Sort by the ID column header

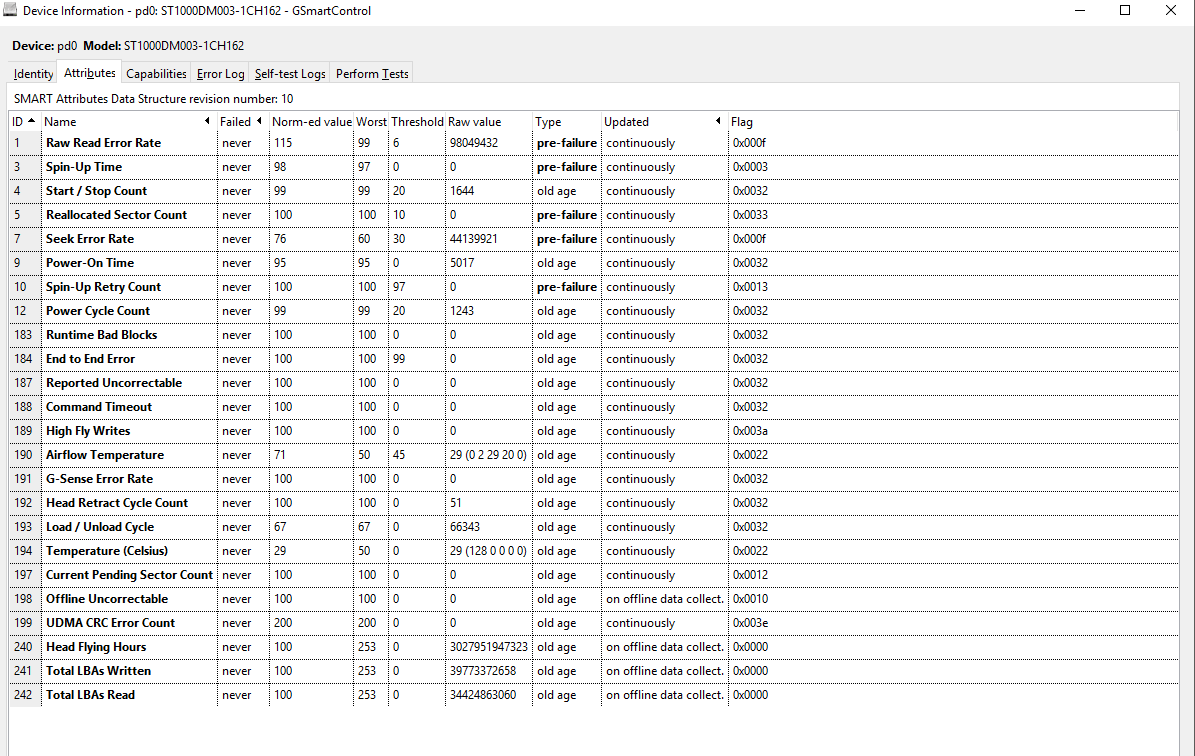24,122
